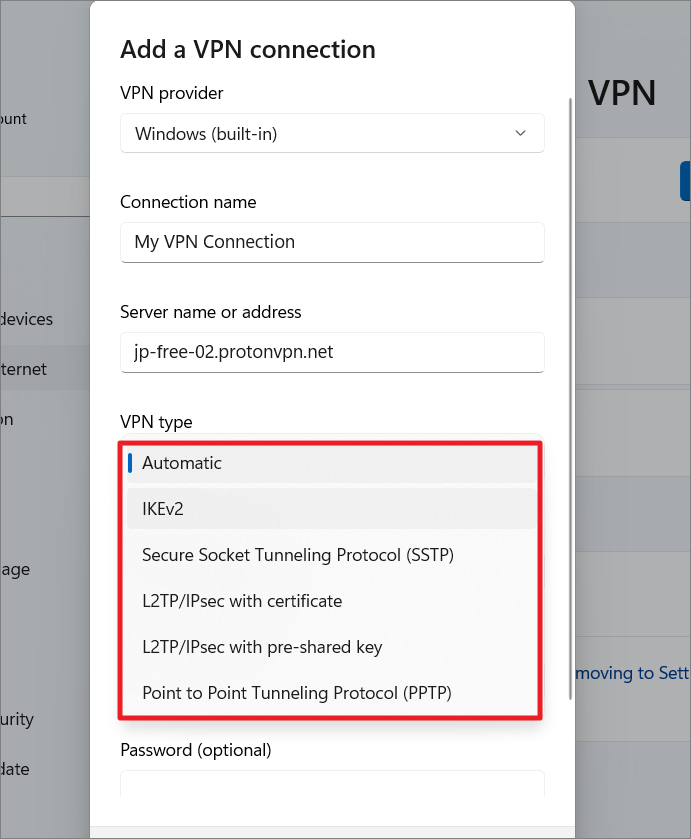Select Secure Socket Tunneling Protocol (SSTP)
This screenshot has height=839, width=691.
click(x=330, y=555)
